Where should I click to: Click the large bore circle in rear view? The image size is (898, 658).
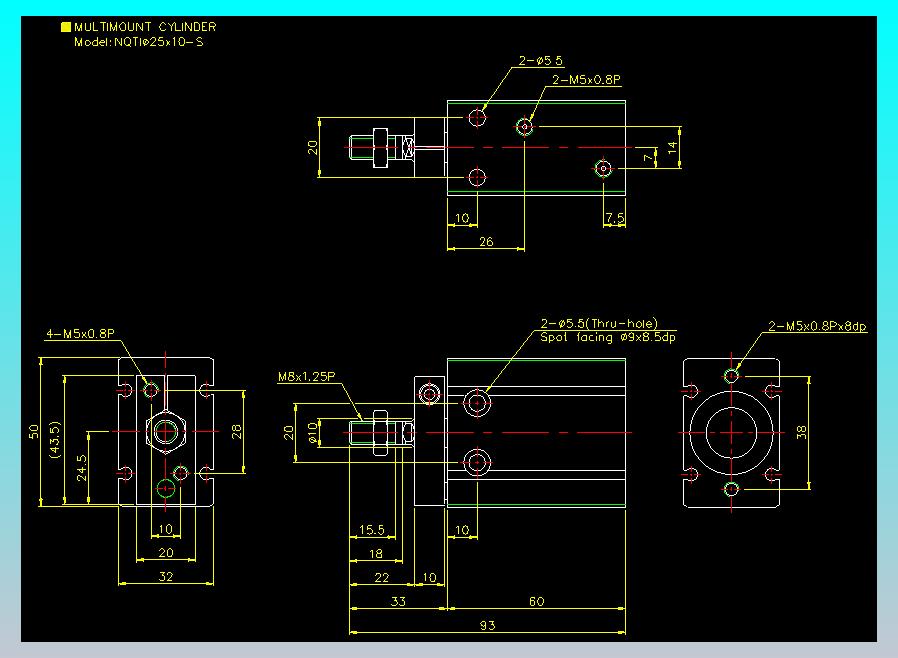[x=731, y=432]
